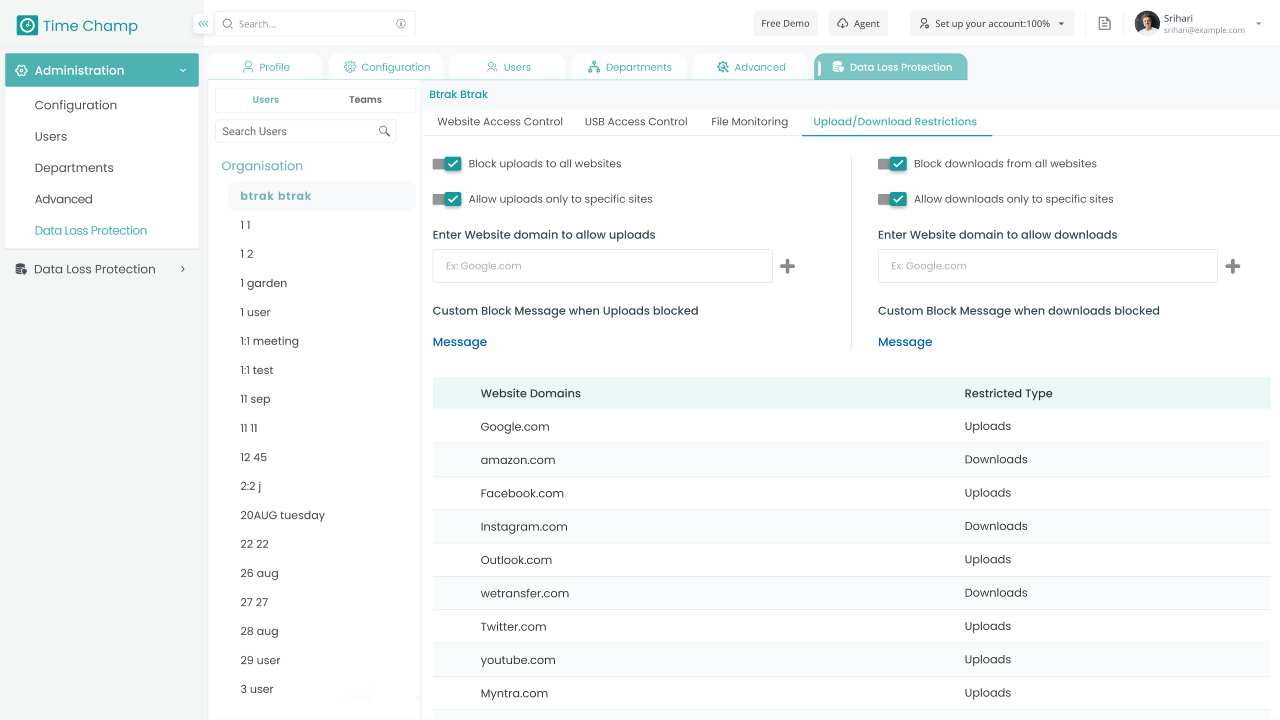Screen dimensions: 1280x720
Task: Disable Block downloads from all websites
Action: pos(892,164)
